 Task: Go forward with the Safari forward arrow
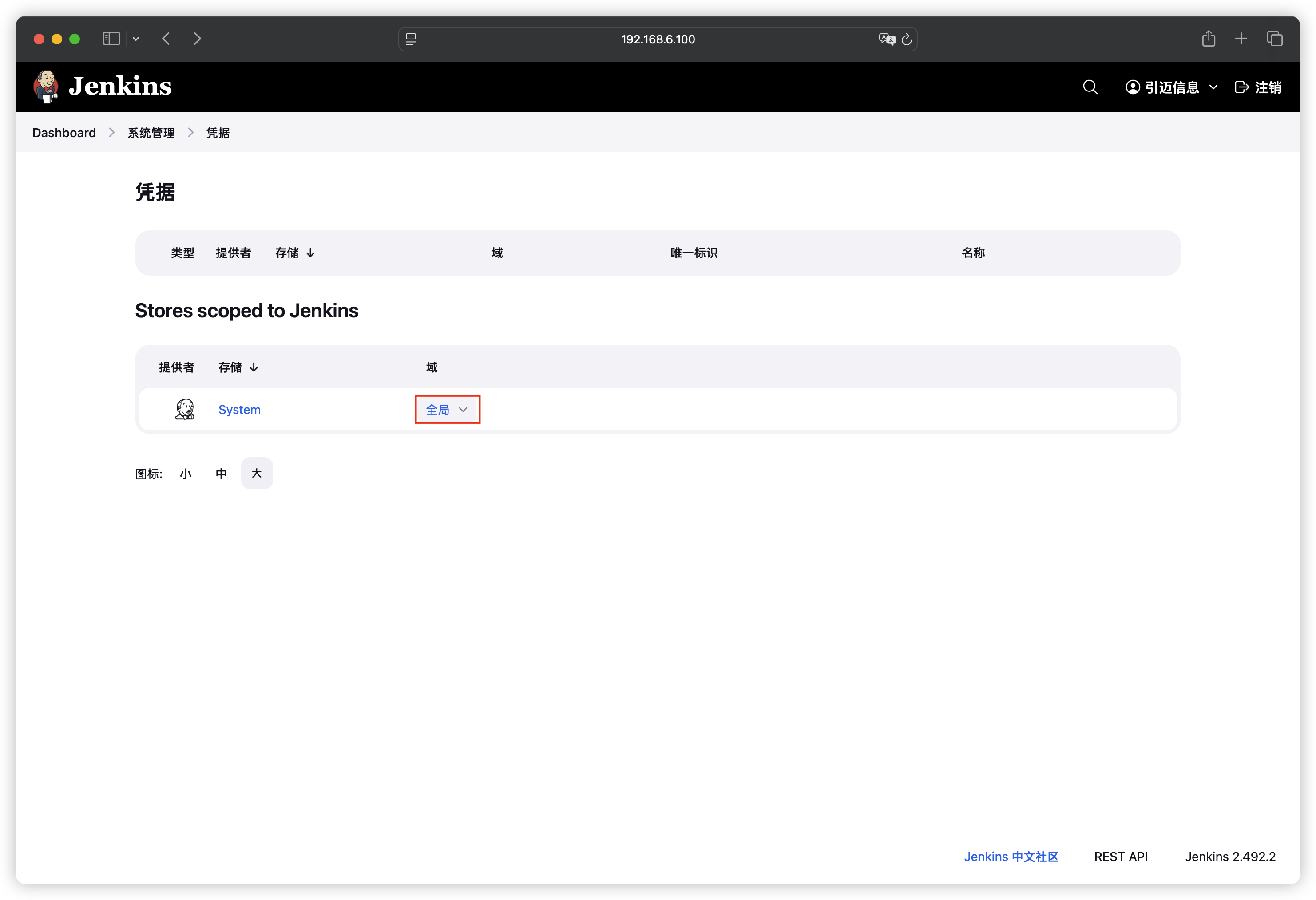197,39
